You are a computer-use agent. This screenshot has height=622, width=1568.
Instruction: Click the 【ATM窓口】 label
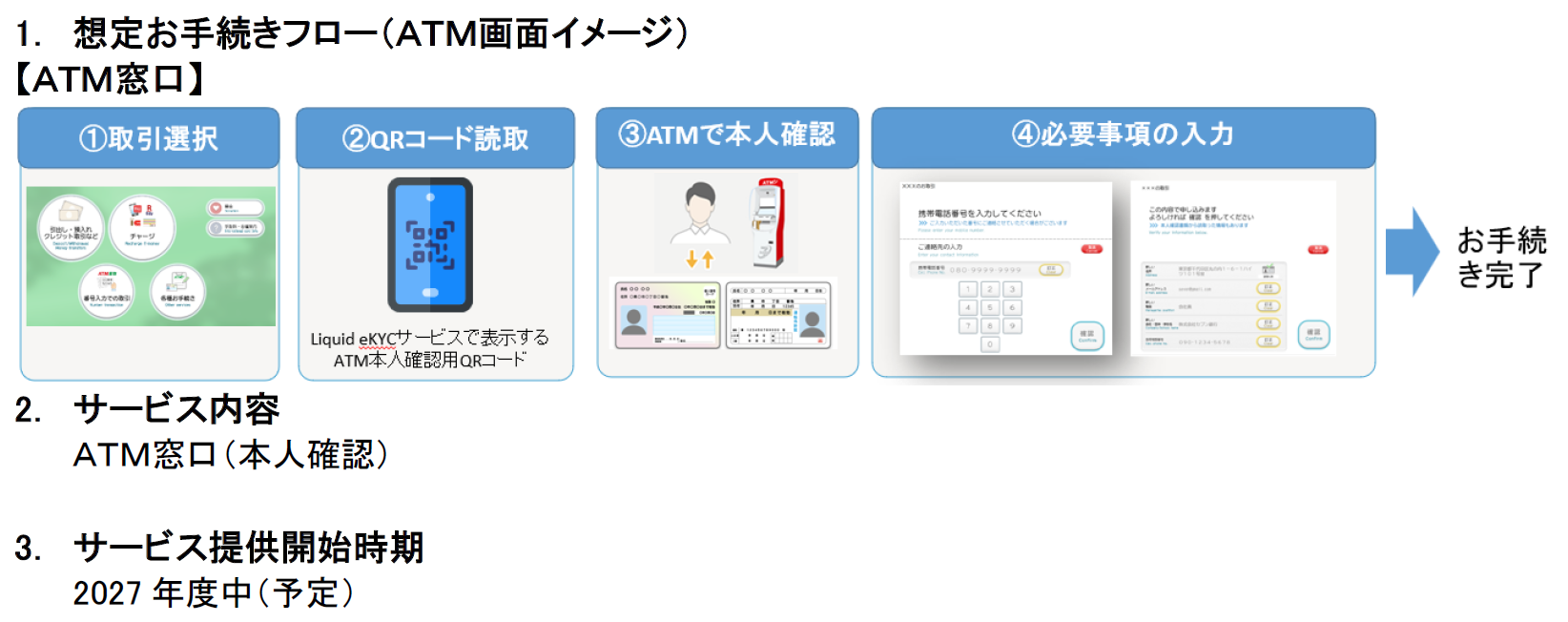(x=111, y=79)
